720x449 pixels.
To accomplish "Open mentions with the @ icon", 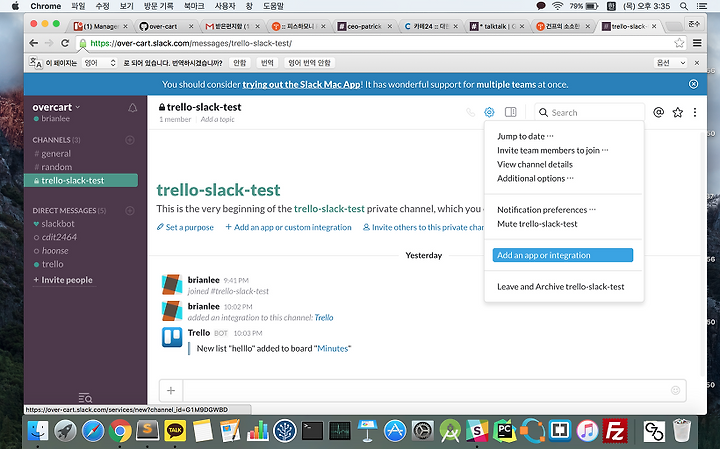I will [x=658, y=112].
